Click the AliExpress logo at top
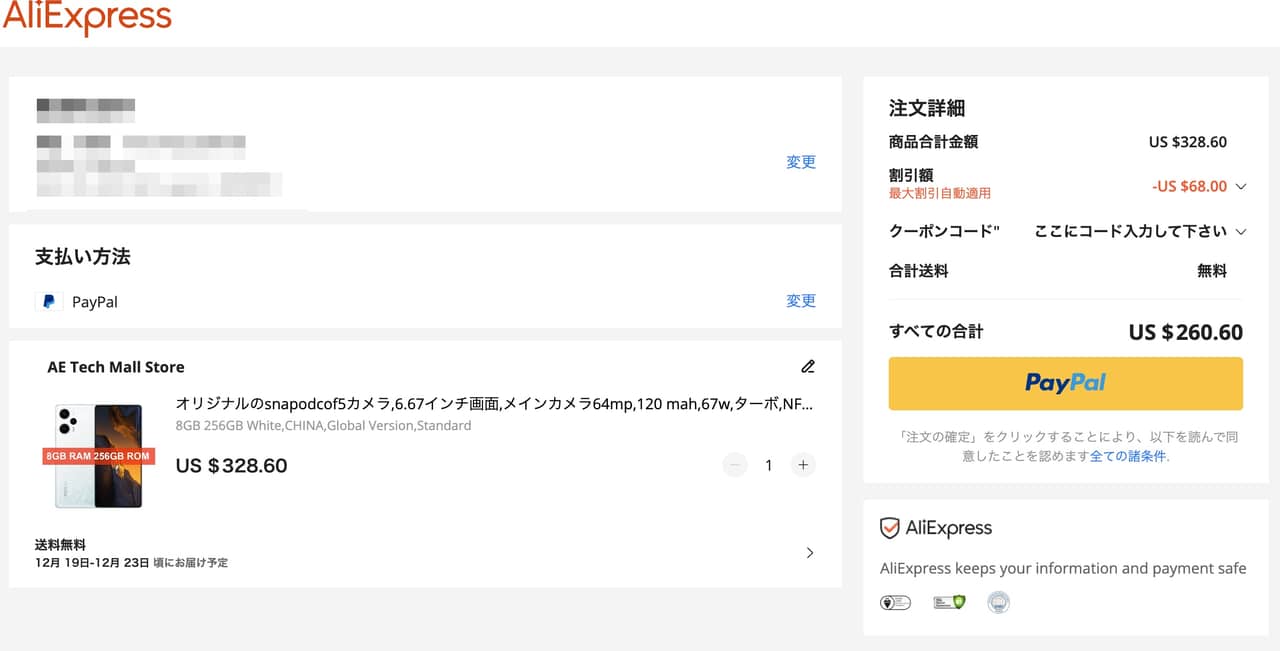This screenshot has width=1280, height=651. (x=87, y=18)
